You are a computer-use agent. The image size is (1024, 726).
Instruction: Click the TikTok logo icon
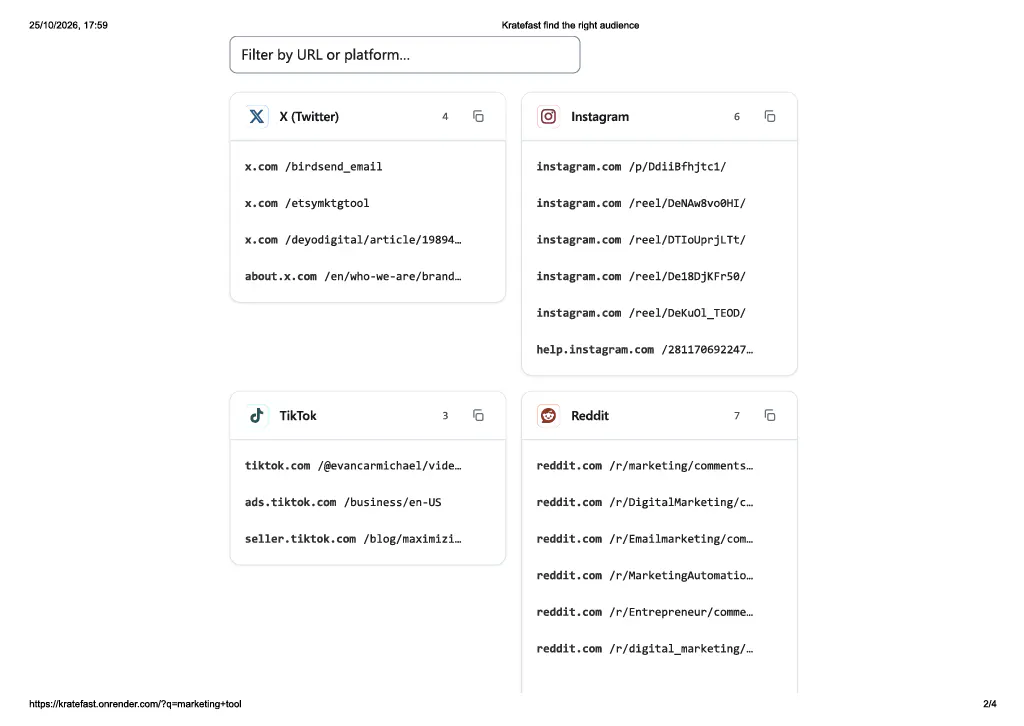(x=257, y=415)
